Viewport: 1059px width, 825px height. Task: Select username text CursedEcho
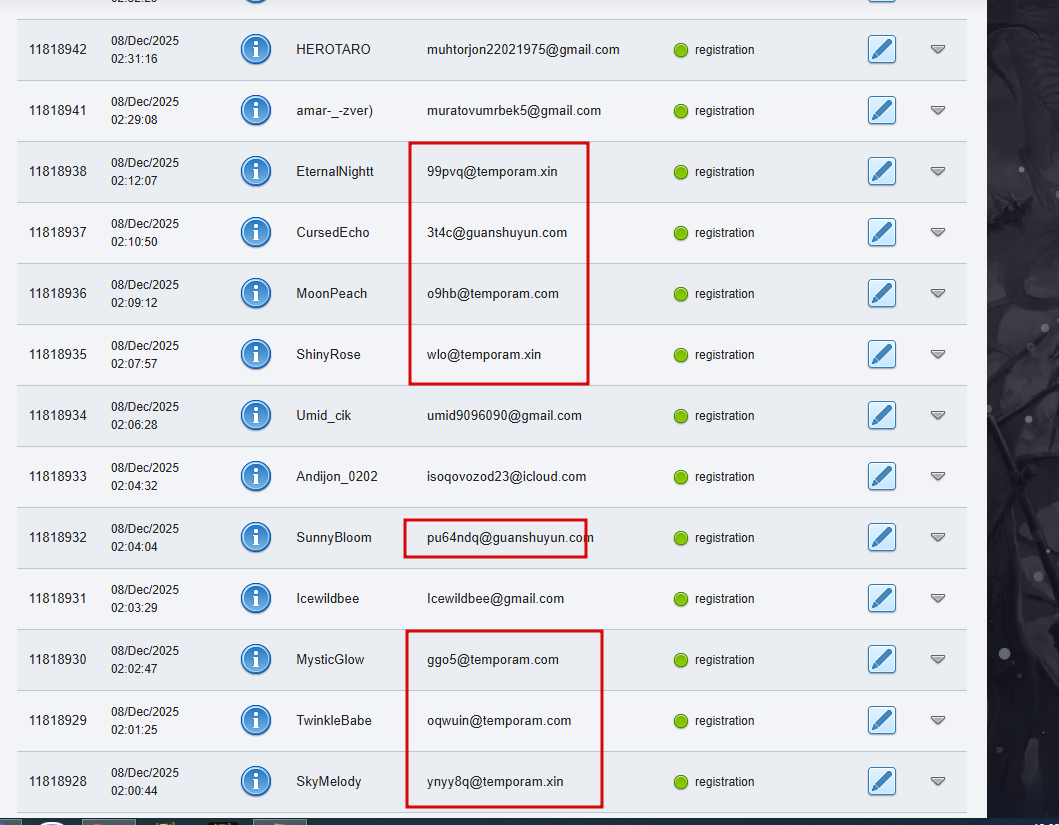pyautogui.click(x=332, y=232)
